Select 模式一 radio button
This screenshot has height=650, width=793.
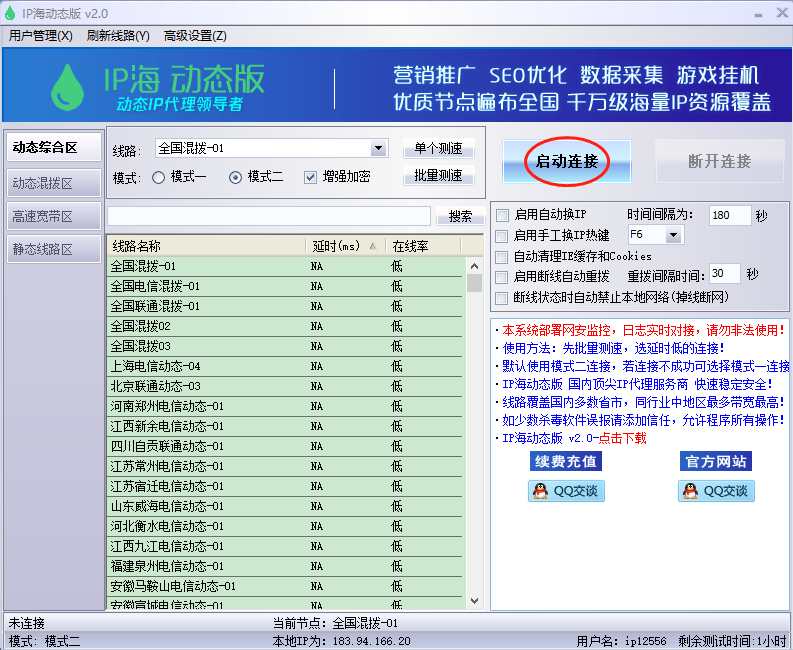[x=159, y=177]
